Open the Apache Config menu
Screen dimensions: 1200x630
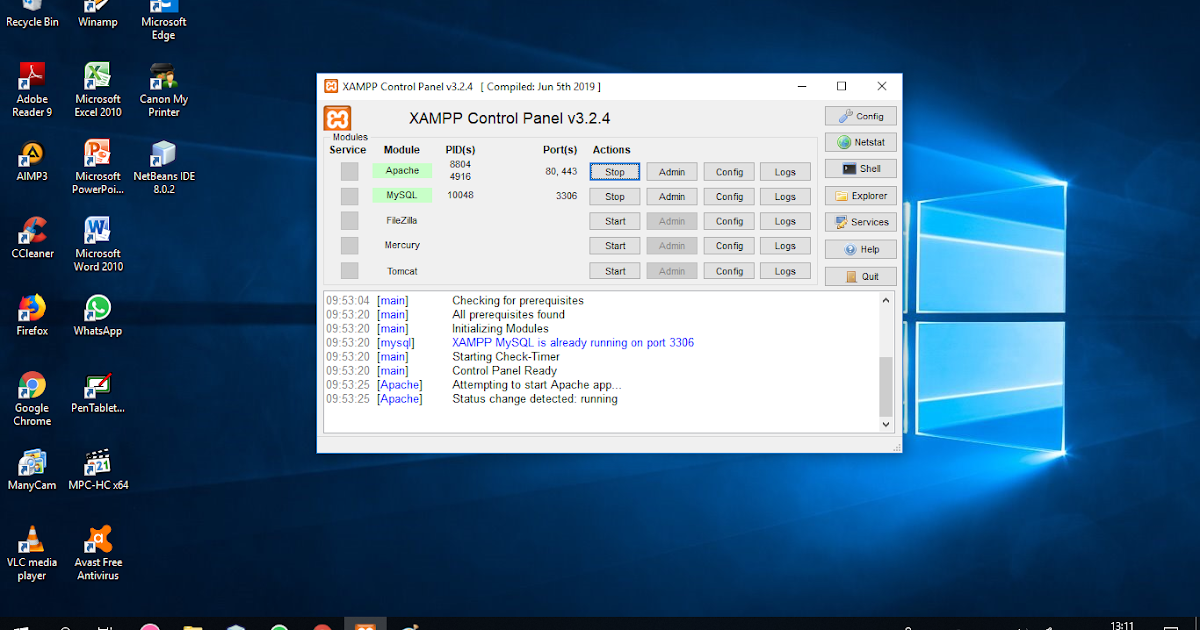pos(729,172)
